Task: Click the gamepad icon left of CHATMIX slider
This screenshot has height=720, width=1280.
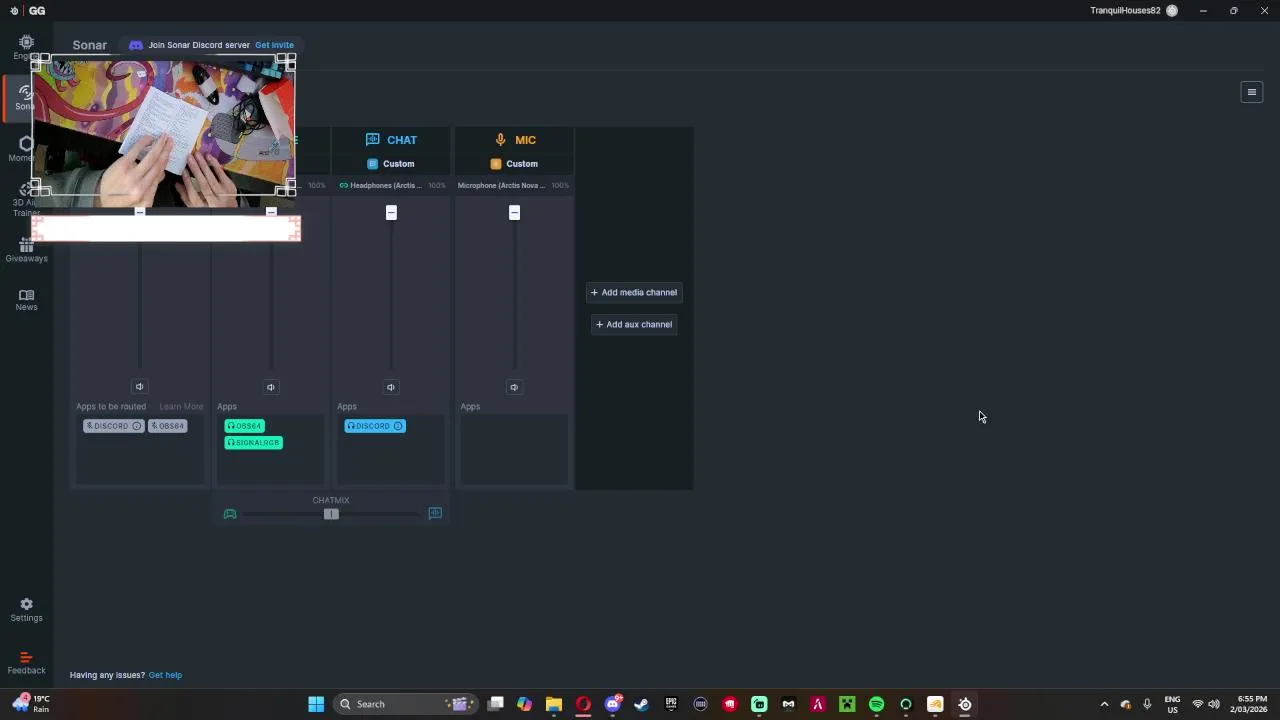Action: point(230,514)
